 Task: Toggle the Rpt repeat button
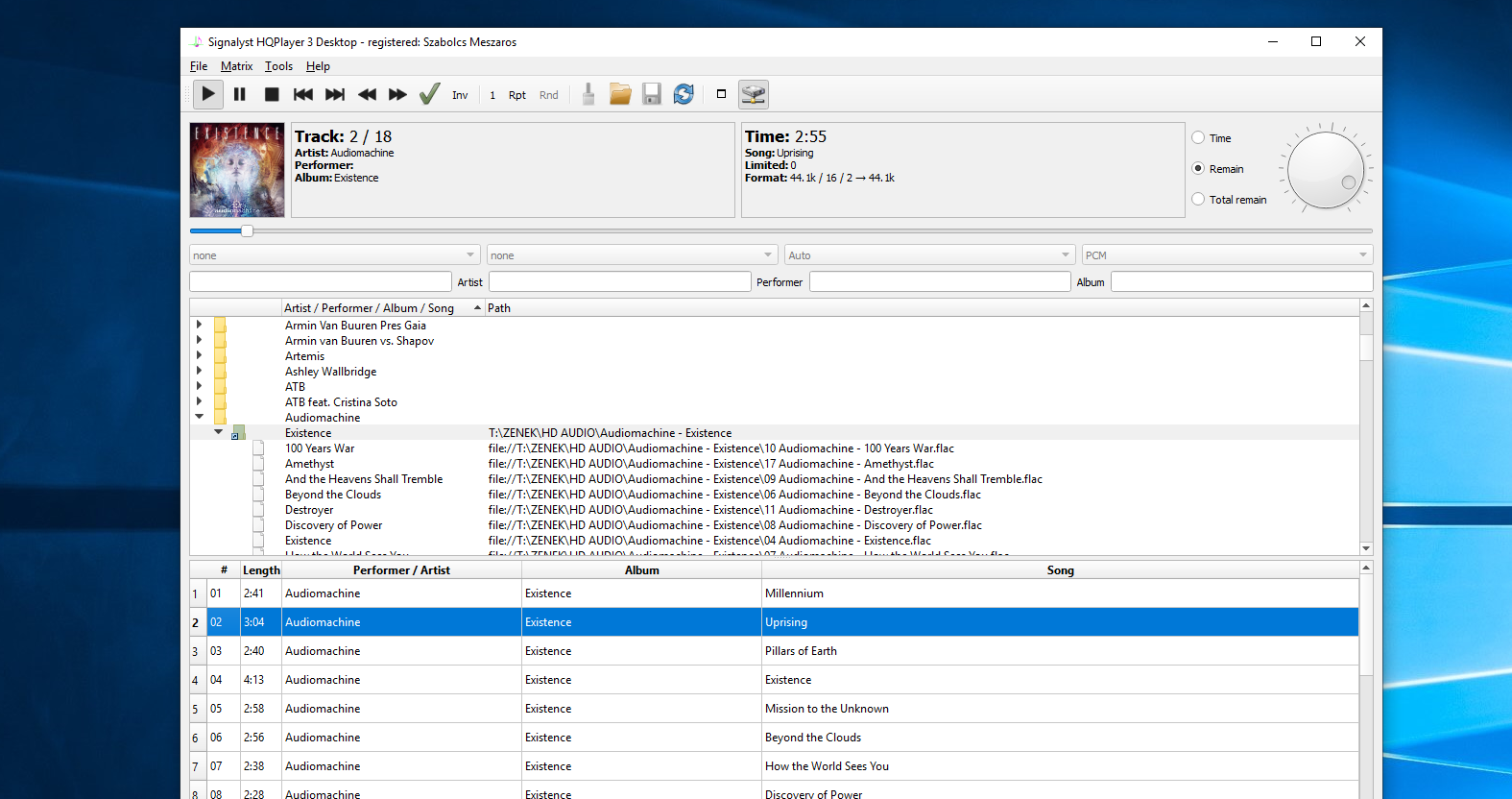pos(517,95)
